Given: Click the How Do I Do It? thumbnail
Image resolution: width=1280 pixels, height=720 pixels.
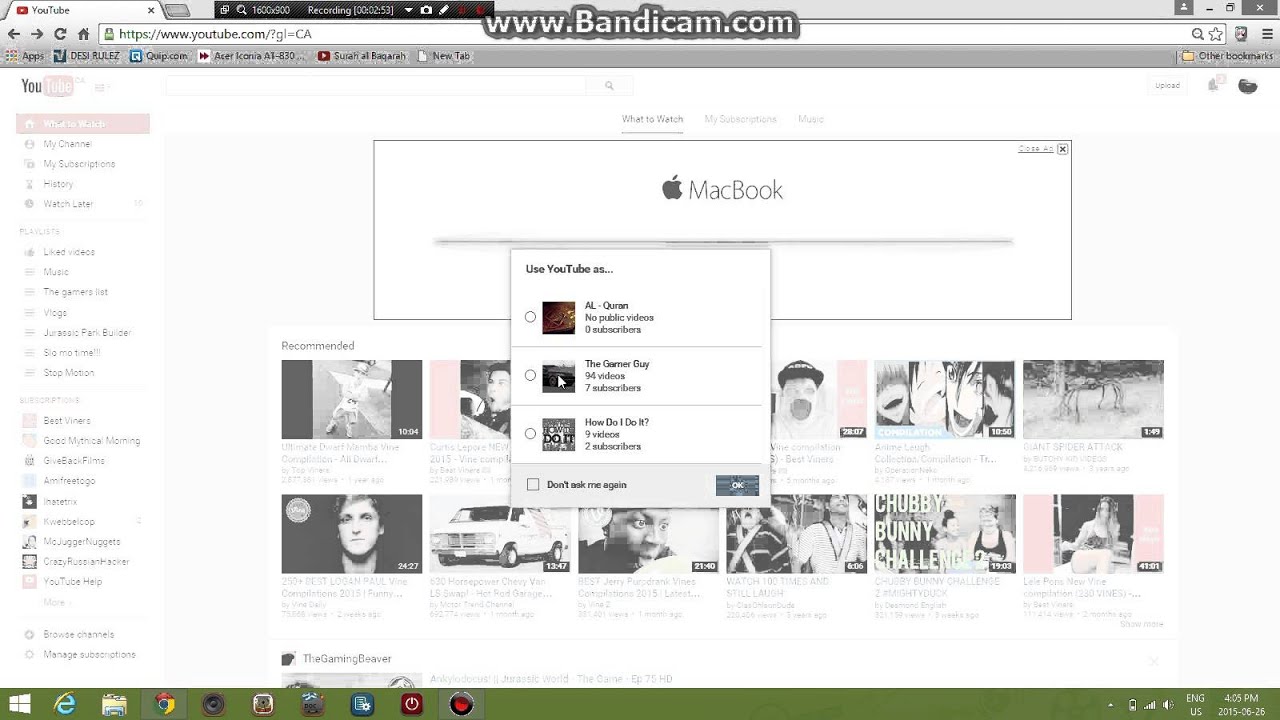Looking at the screenshot, I should (558, 434).
